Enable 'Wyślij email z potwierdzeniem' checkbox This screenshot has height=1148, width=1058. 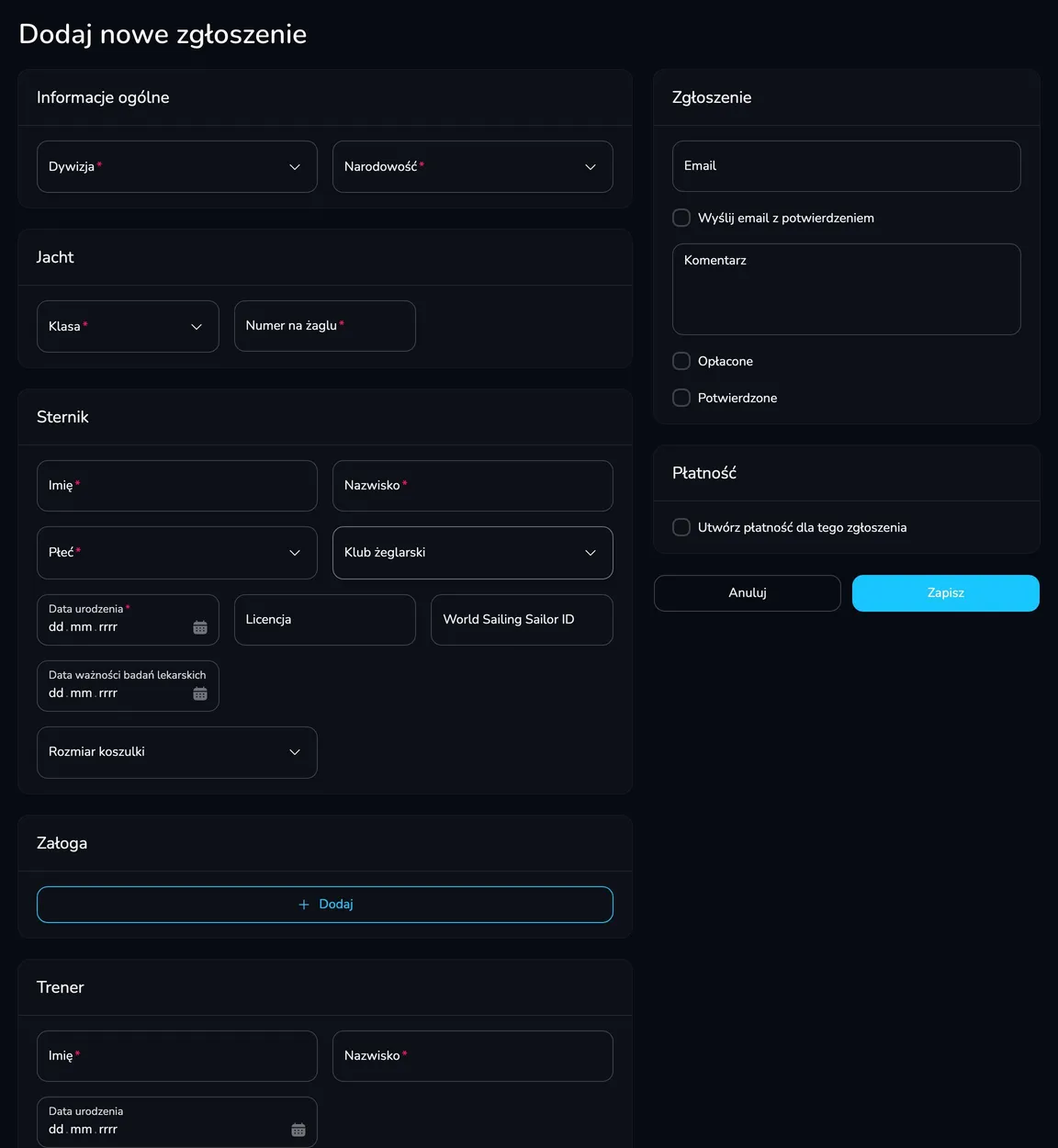pos(681,218)
